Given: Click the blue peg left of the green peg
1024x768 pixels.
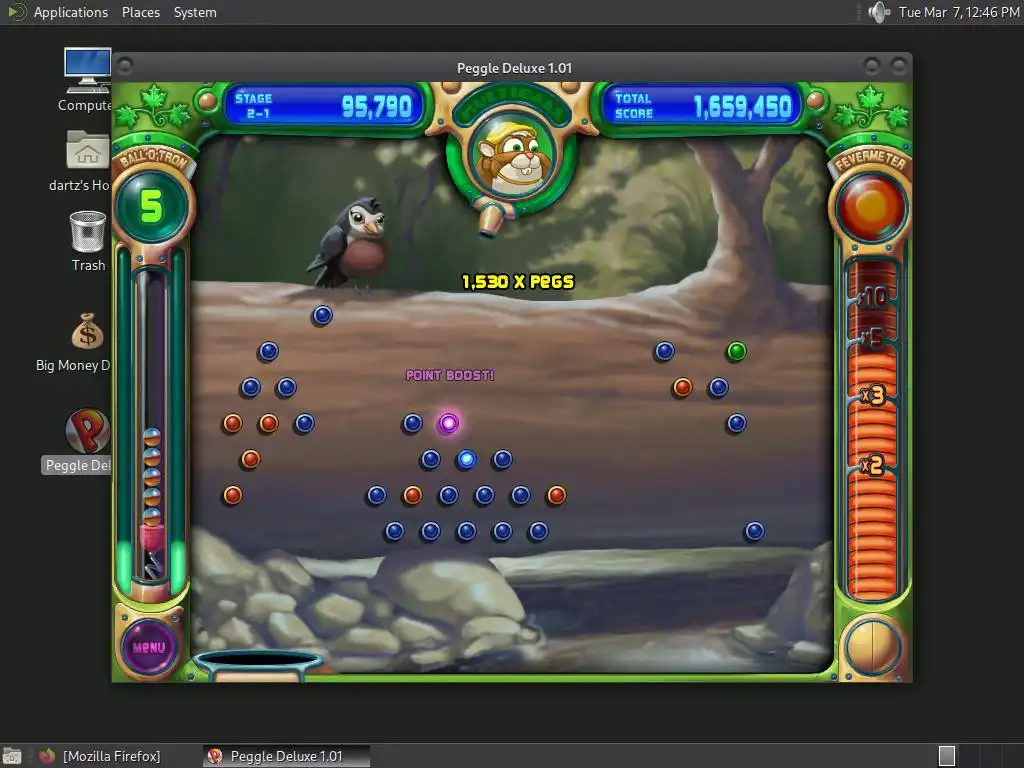Looking at the screenshot, I should [664, 351].
